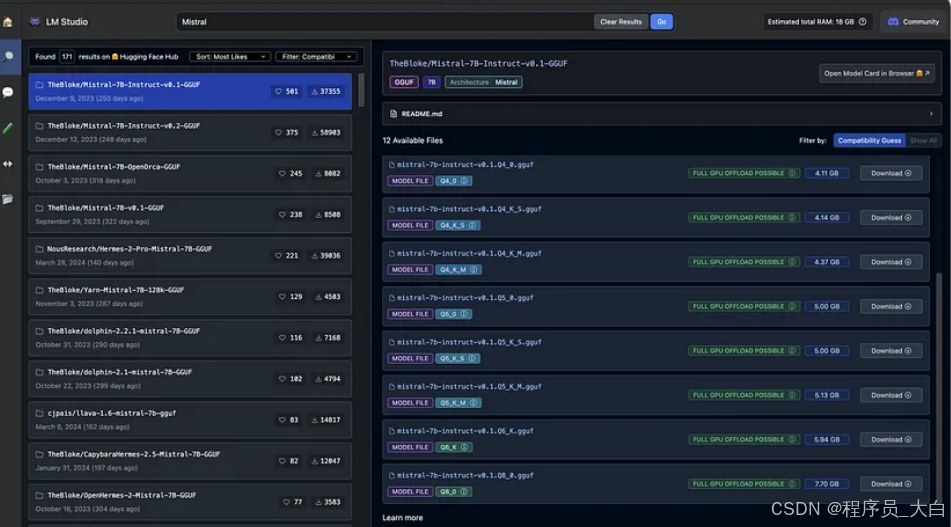Screen dimensions: 951x527
Task: Click the Q4_K_S quantization info icon
Action: coord(472,225)
